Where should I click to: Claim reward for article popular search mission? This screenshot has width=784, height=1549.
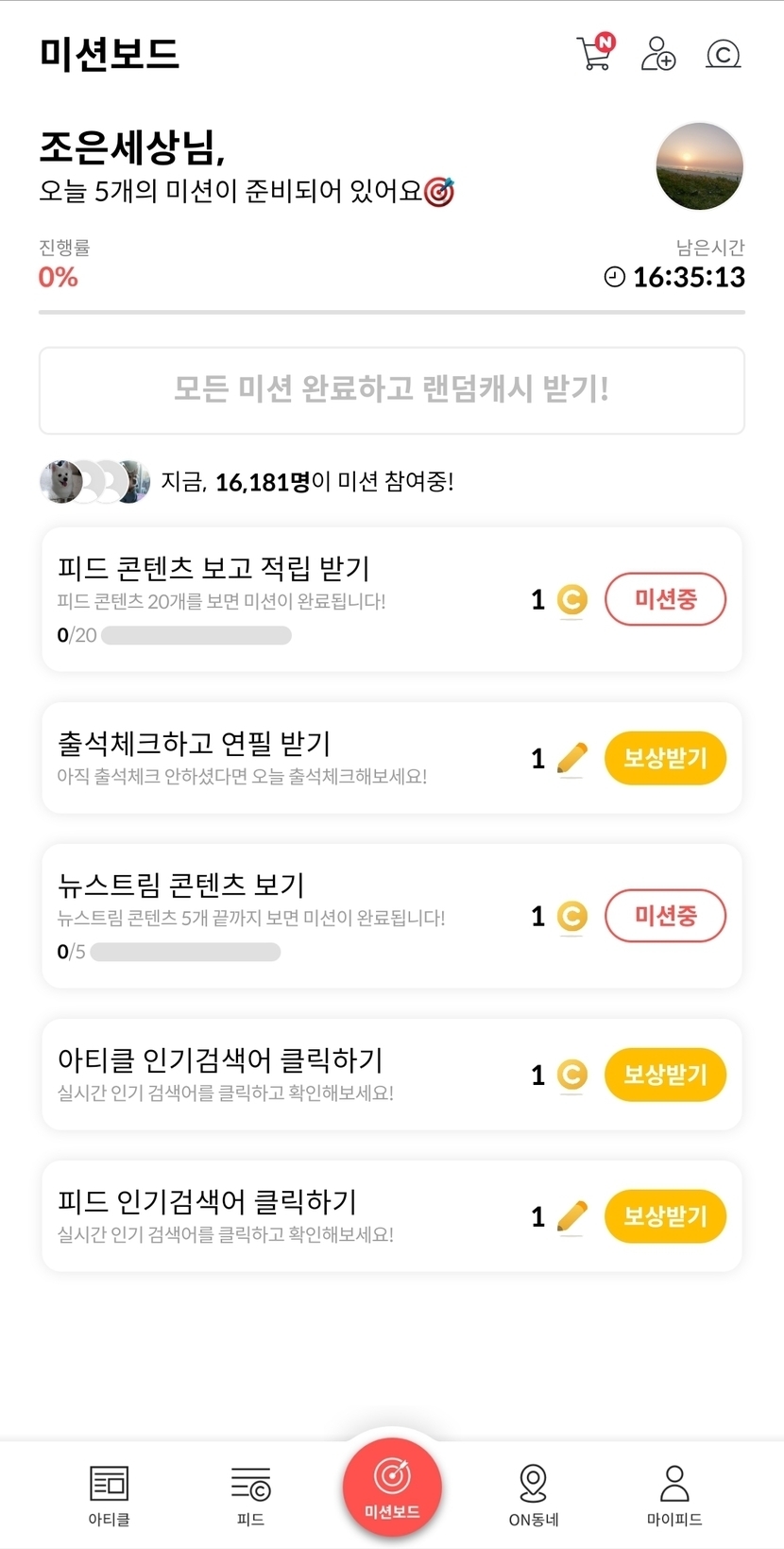[665, 1075]
